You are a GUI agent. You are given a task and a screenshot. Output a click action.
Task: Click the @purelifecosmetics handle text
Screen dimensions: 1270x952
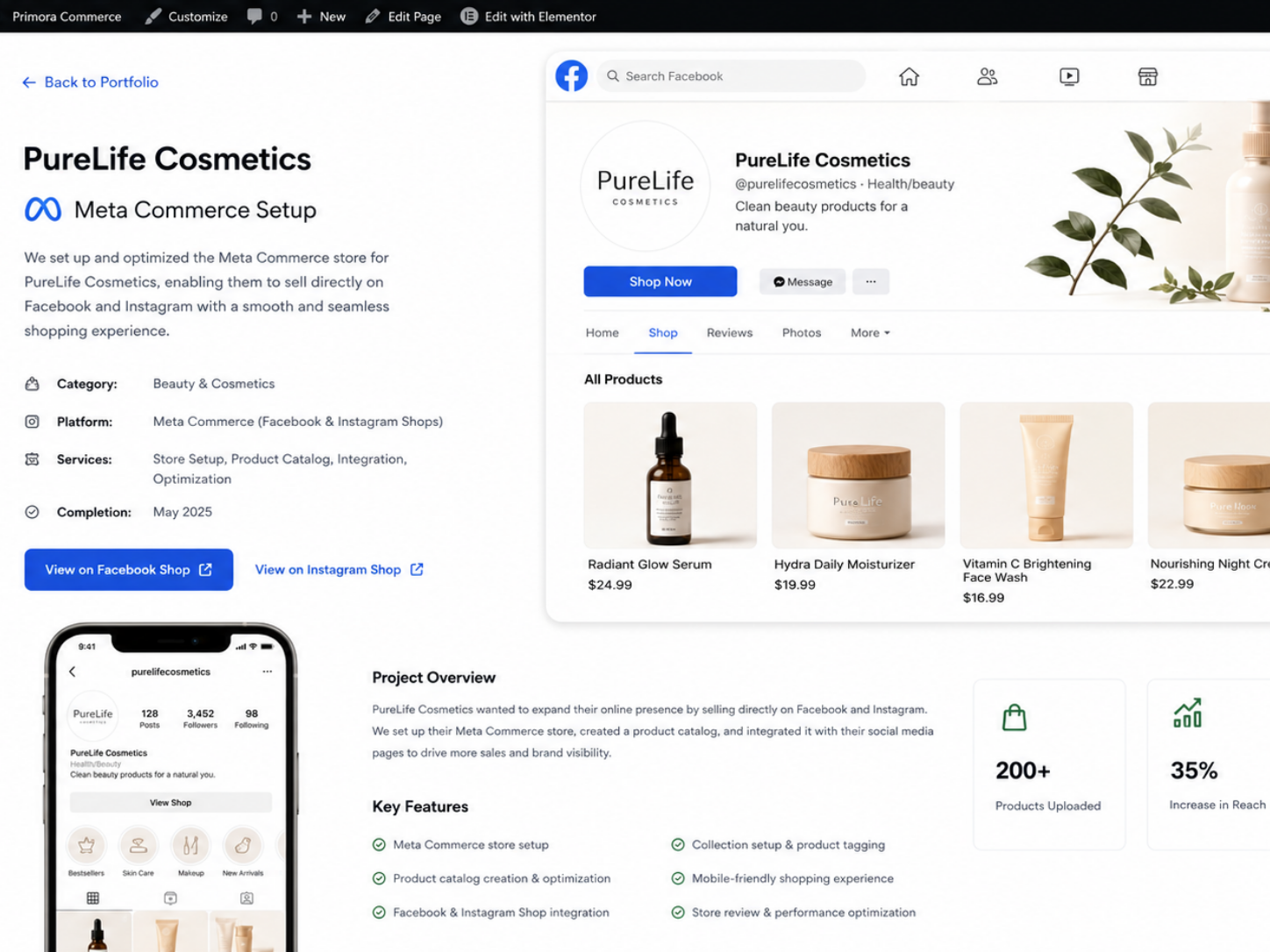pos(796,184)
